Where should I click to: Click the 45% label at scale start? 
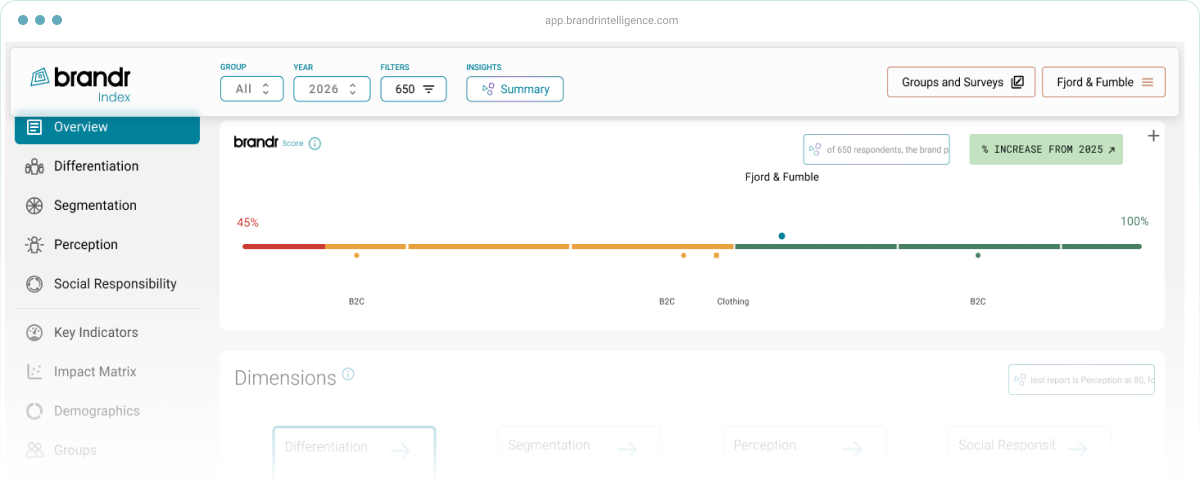point(247,222)
